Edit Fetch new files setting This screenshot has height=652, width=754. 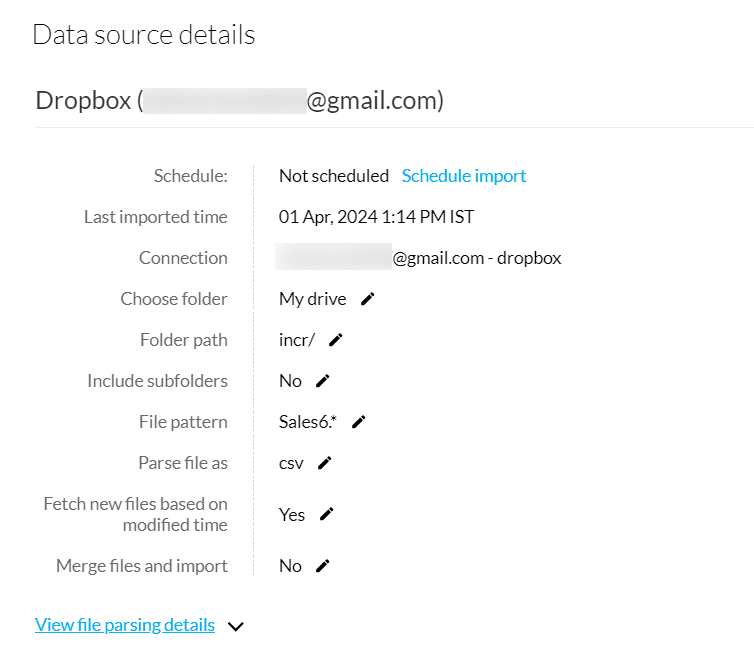(327, 514)
